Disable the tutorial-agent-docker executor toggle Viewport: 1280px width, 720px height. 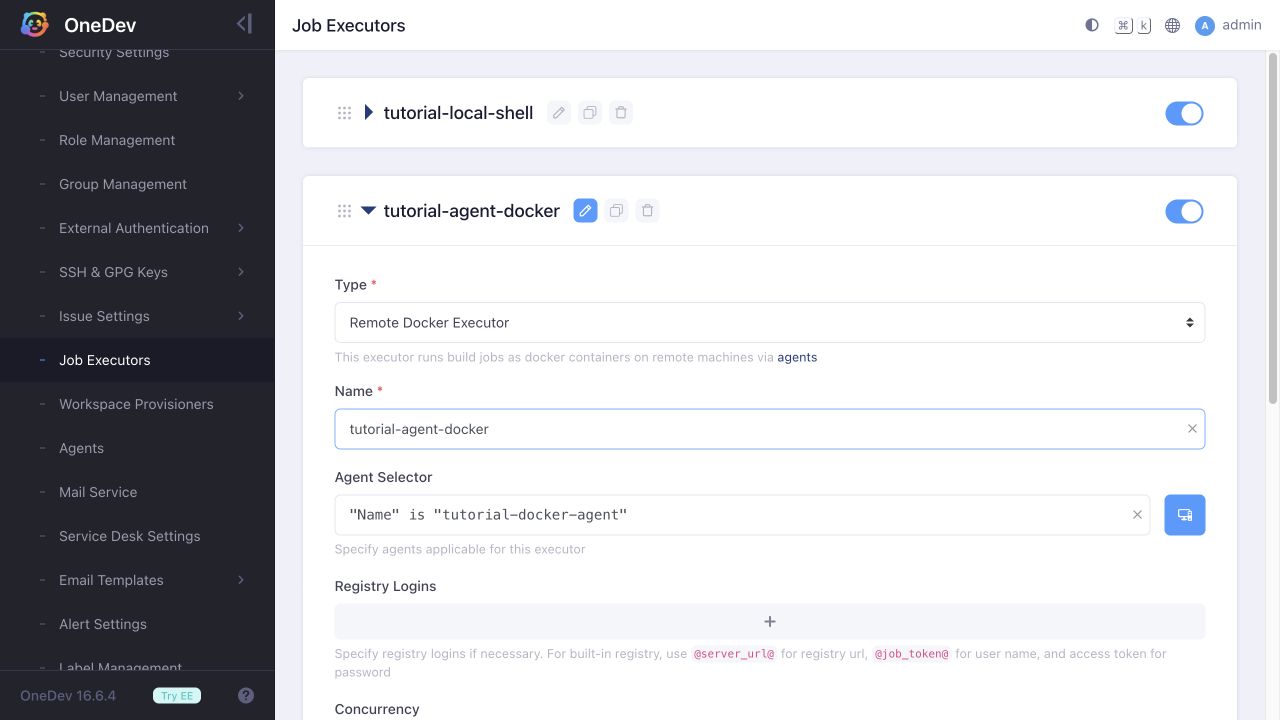(x=1184, y=211)
